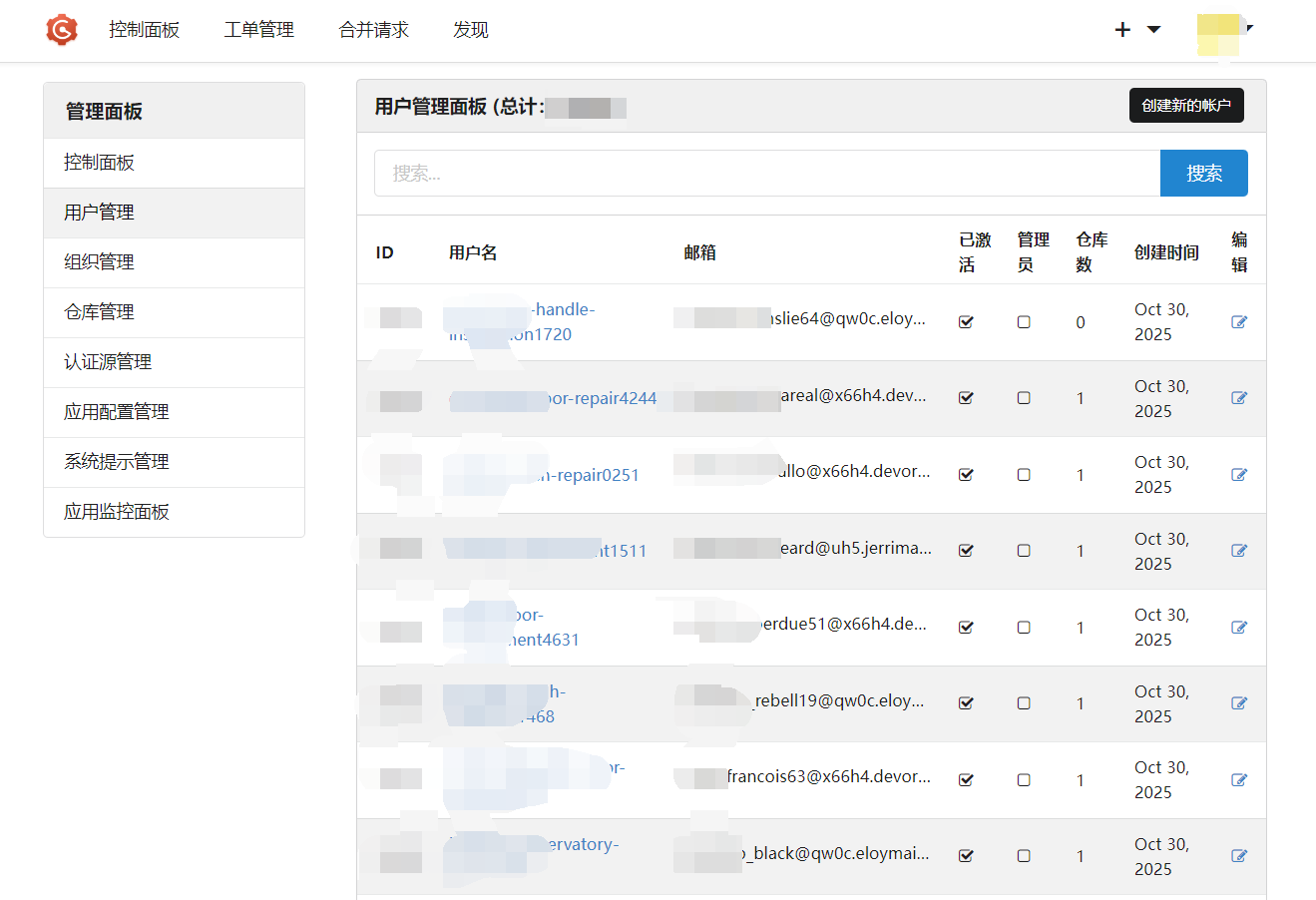Uncheck 已激活 for the bottom user row

click(x=966, y=855)
